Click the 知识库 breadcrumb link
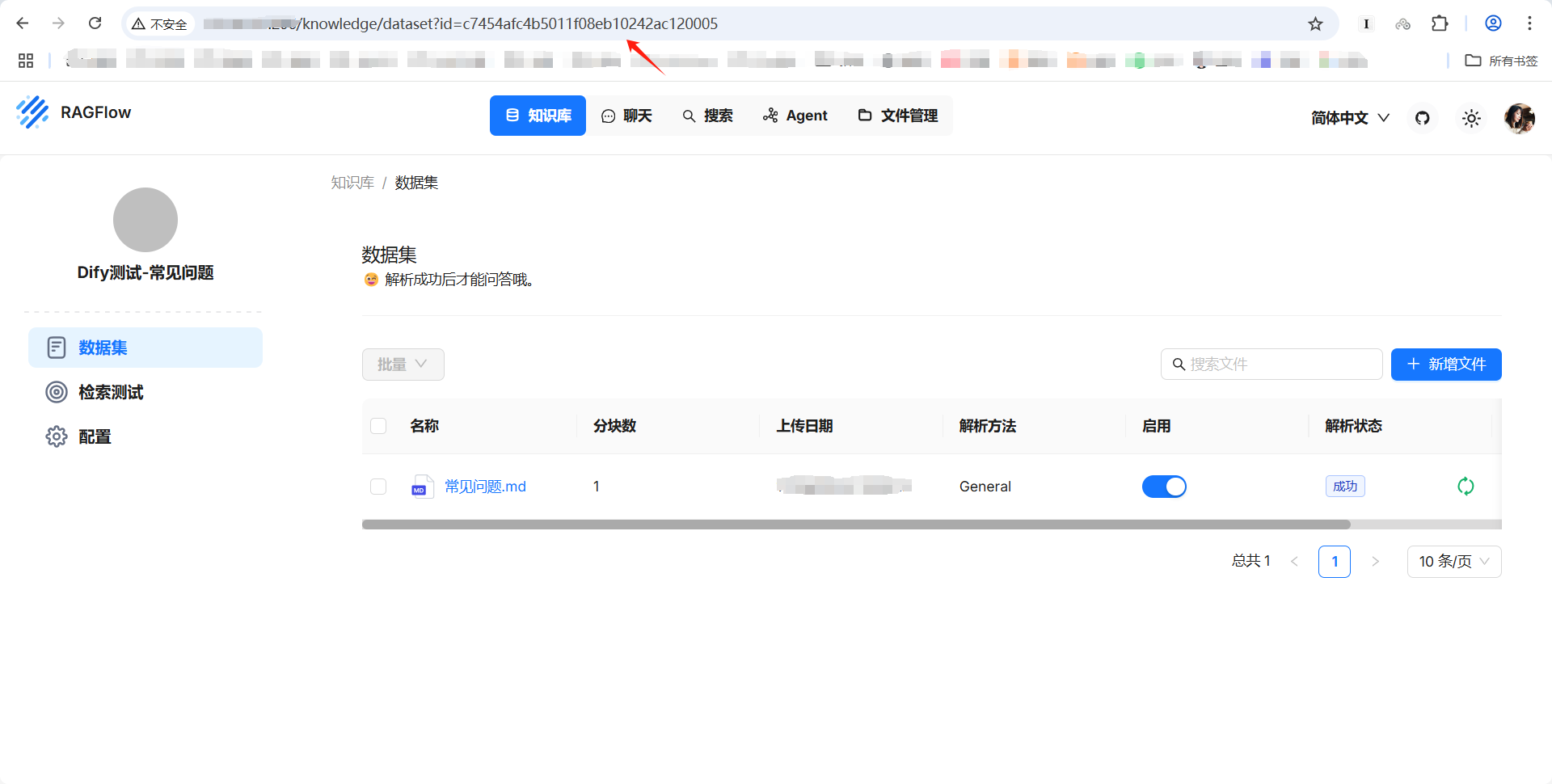 tap(352, 183)
